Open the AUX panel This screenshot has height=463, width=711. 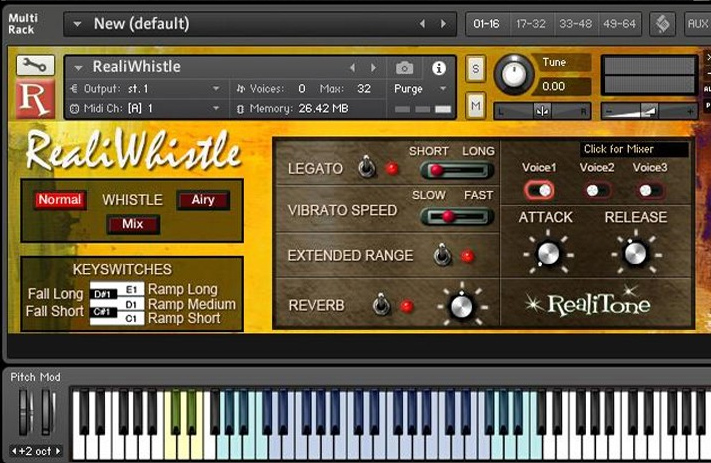[x=697, y=24]
